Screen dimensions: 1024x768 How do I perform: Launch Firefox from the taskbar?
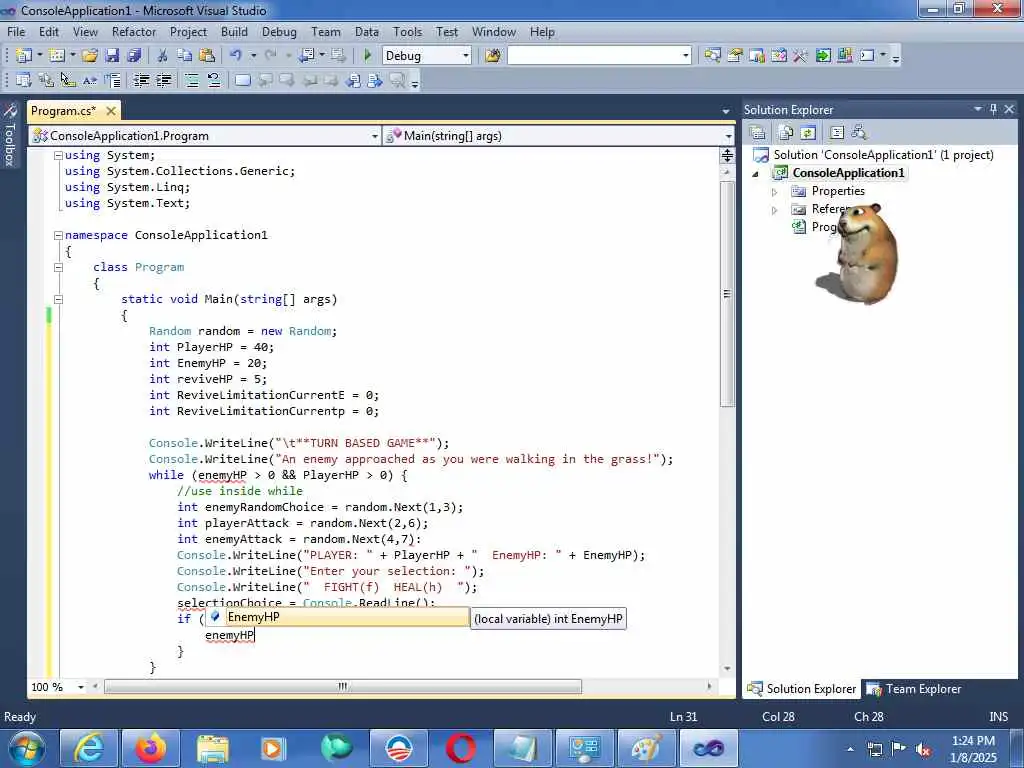click(152, 748)
